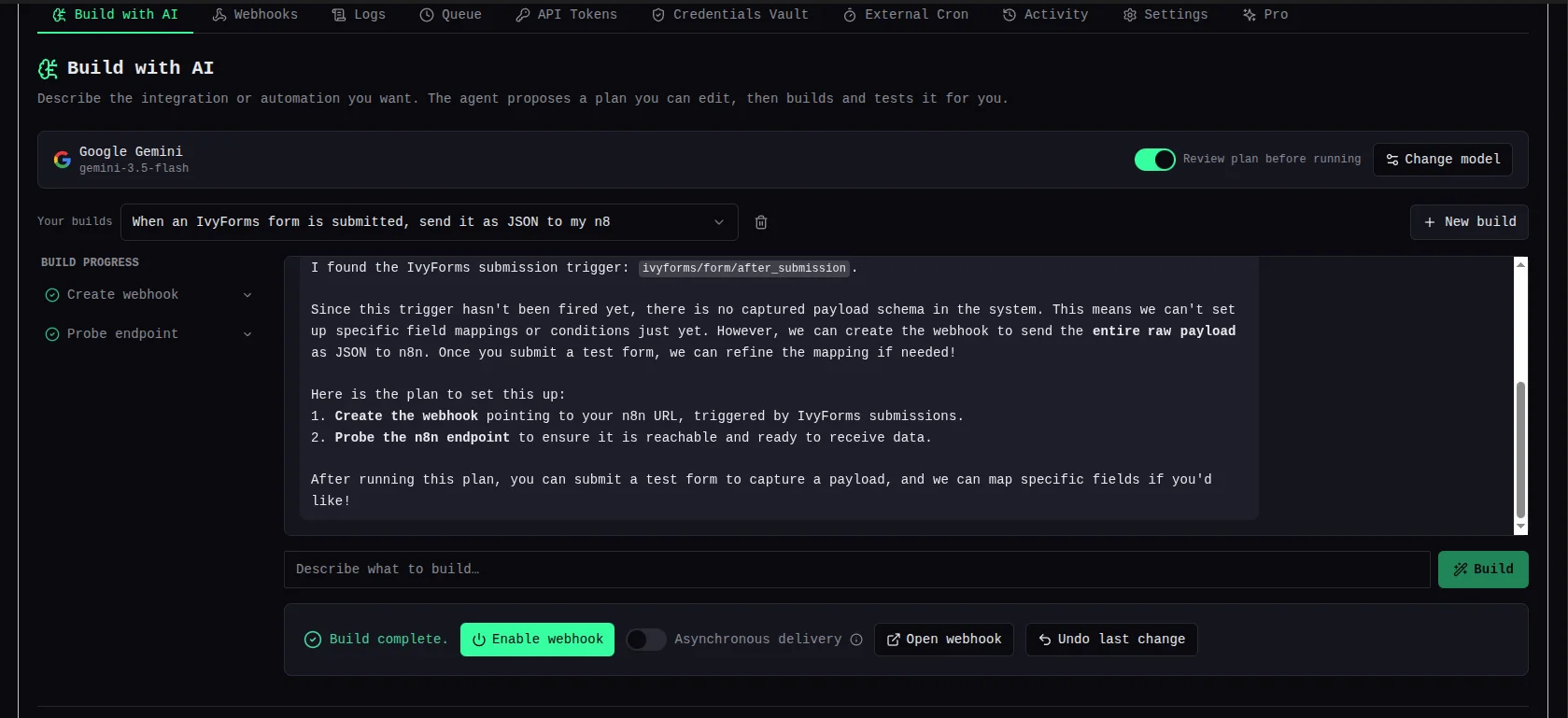The height and width of the screenshot is (718, 1568).
Task: Open the Build with AI tab
Action: point(115,15)
